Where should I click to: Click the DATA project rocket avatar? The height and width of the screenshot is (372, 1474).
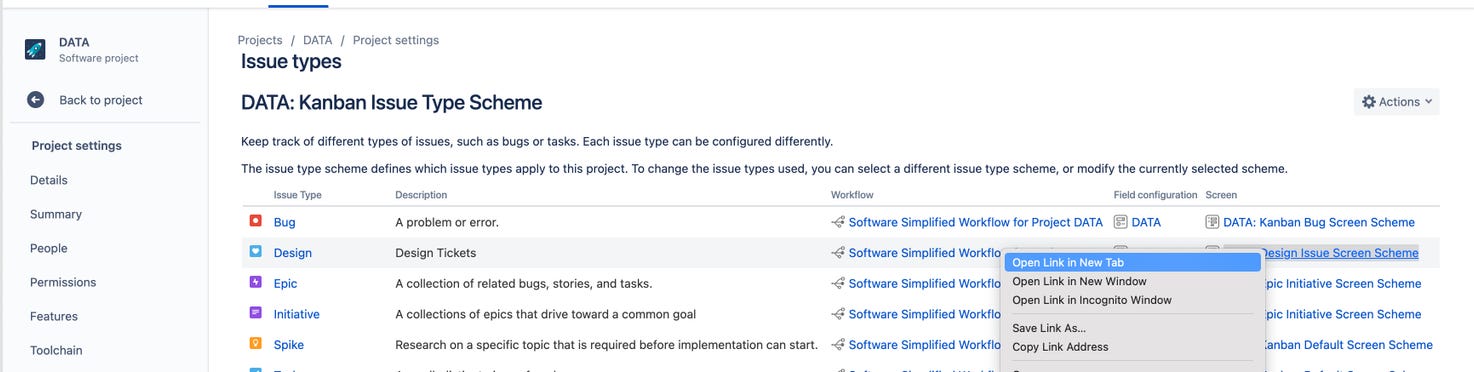click(35, 50)
